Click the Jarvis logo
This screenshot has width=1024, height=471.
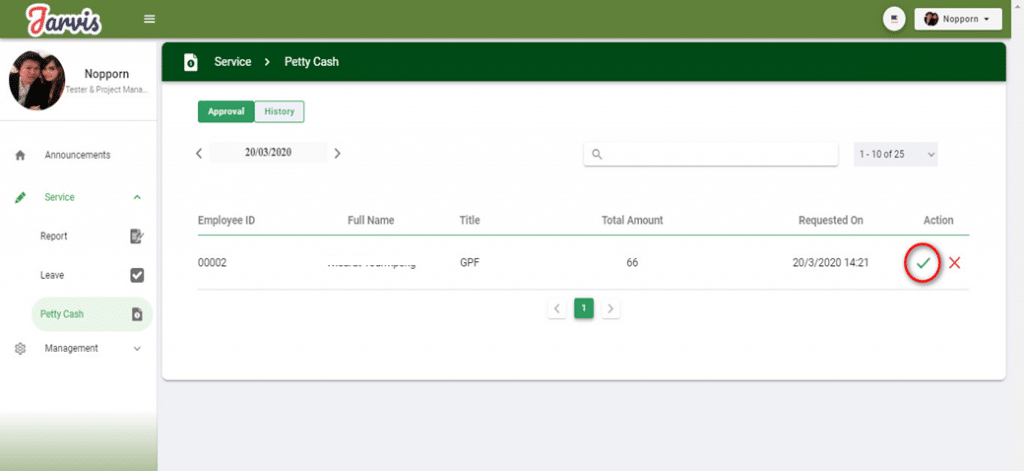(64, 19)
